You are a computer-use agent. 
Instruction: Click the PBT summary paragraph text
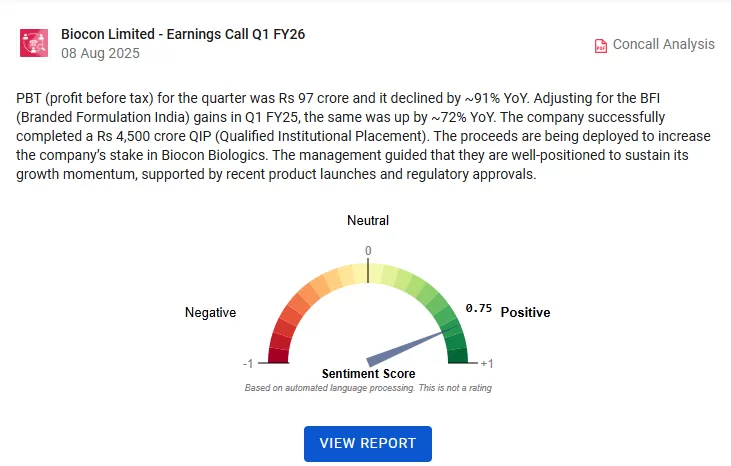click(365, 136)
